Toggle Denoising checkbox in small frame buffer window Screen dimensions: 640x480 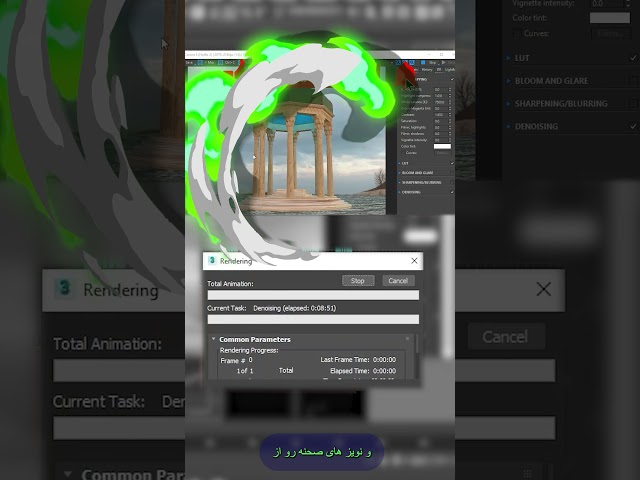[452, 192]
